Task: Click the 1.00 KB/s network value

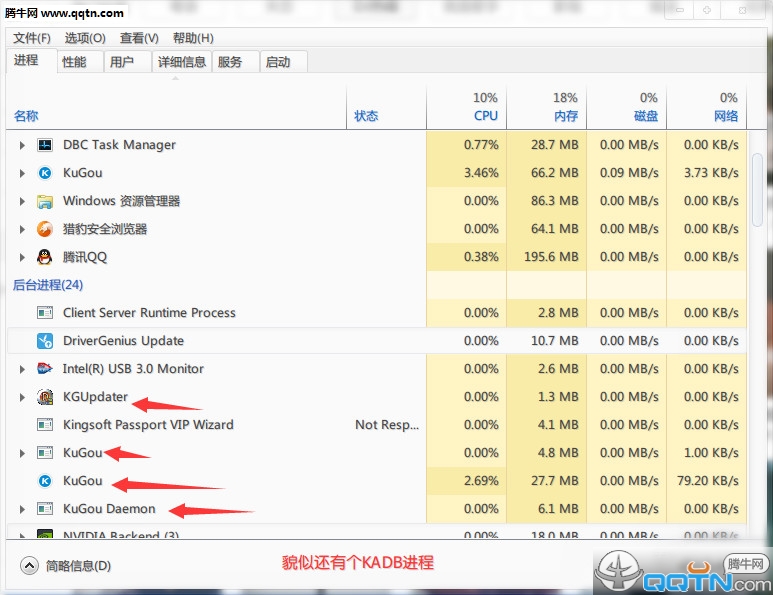Action: (711, 453)
